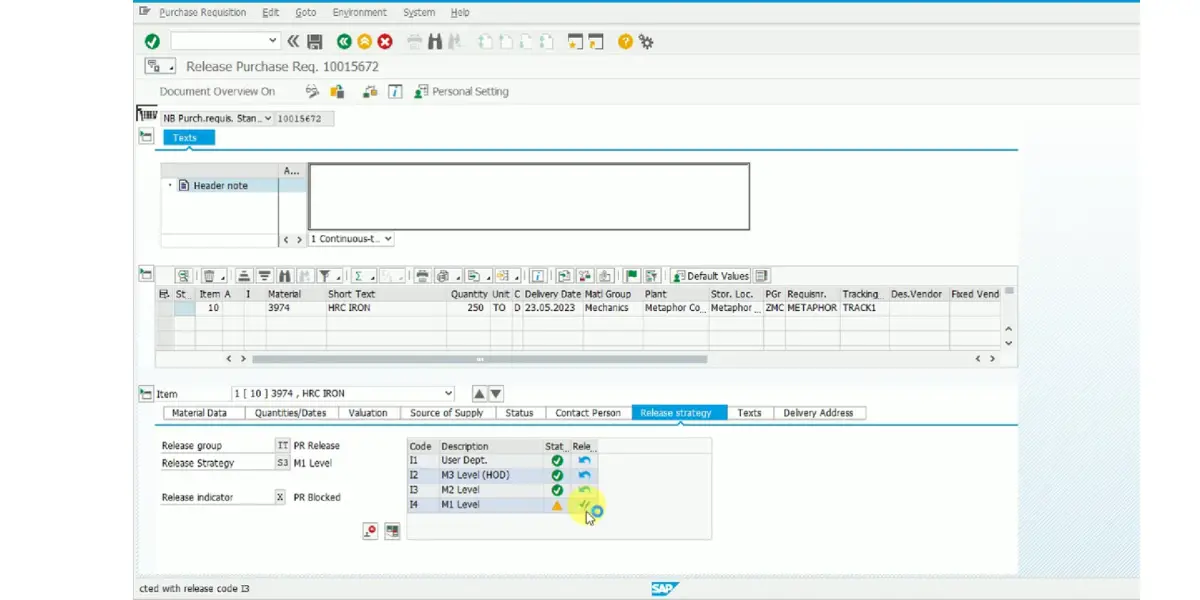The height and width of the screenshot is (600, 1200).
Task: Open the Edit menu
Action: [x=271, y=12]
